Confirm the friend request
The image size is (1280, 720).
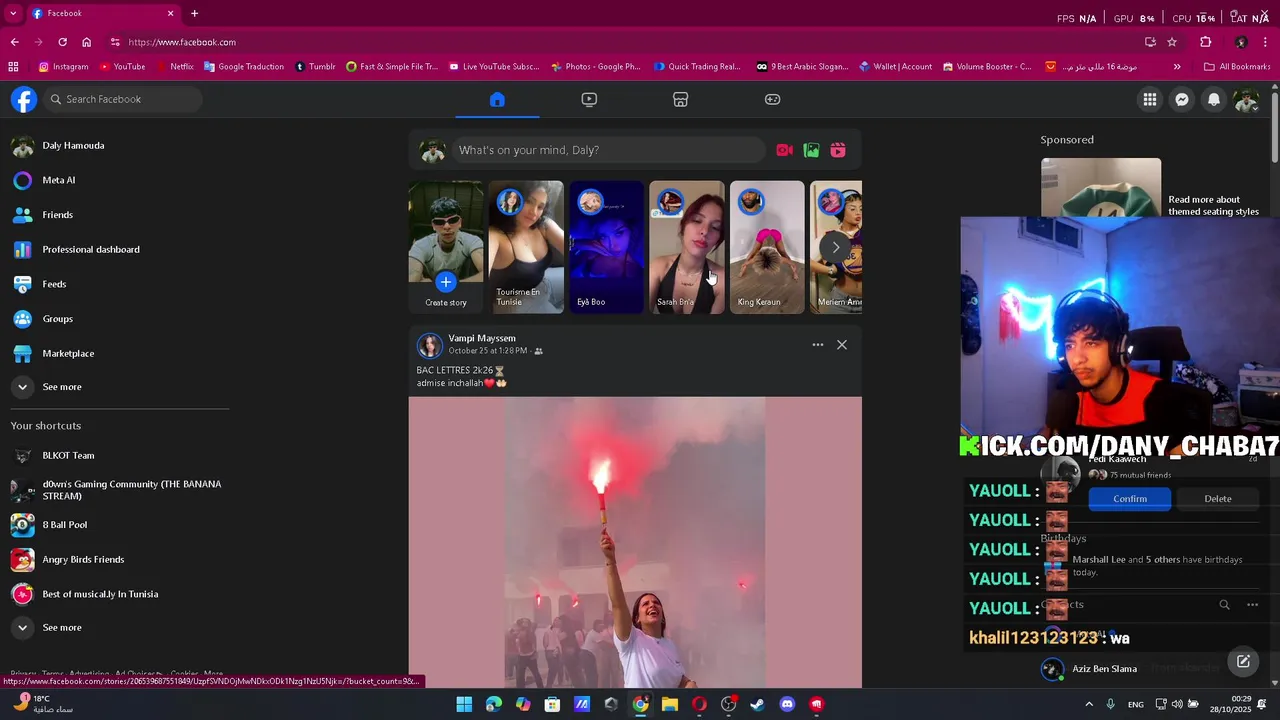point(1130,499)
